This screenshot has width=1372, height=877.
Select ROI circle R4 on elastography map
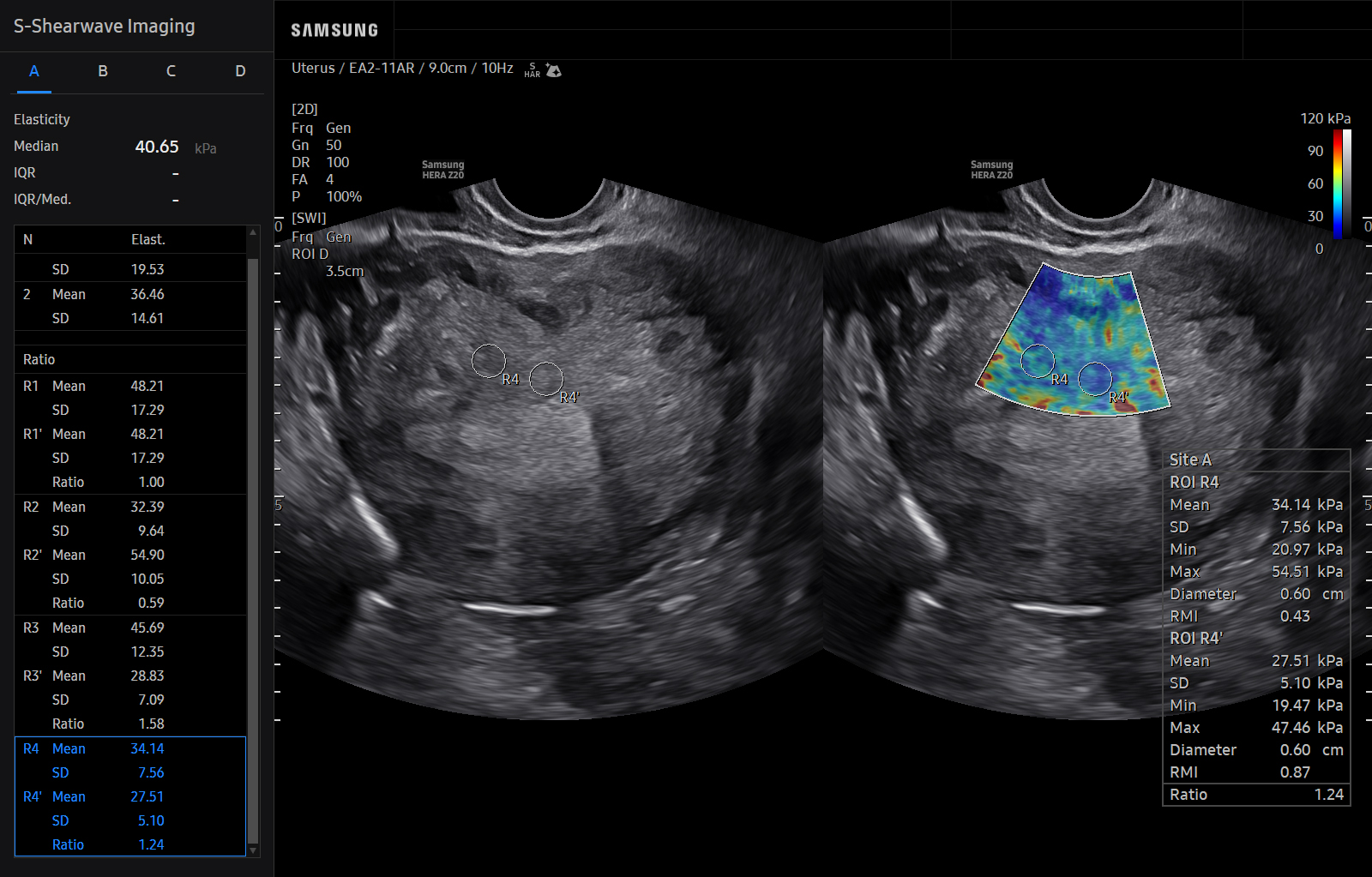click(x=1038, y=361)
